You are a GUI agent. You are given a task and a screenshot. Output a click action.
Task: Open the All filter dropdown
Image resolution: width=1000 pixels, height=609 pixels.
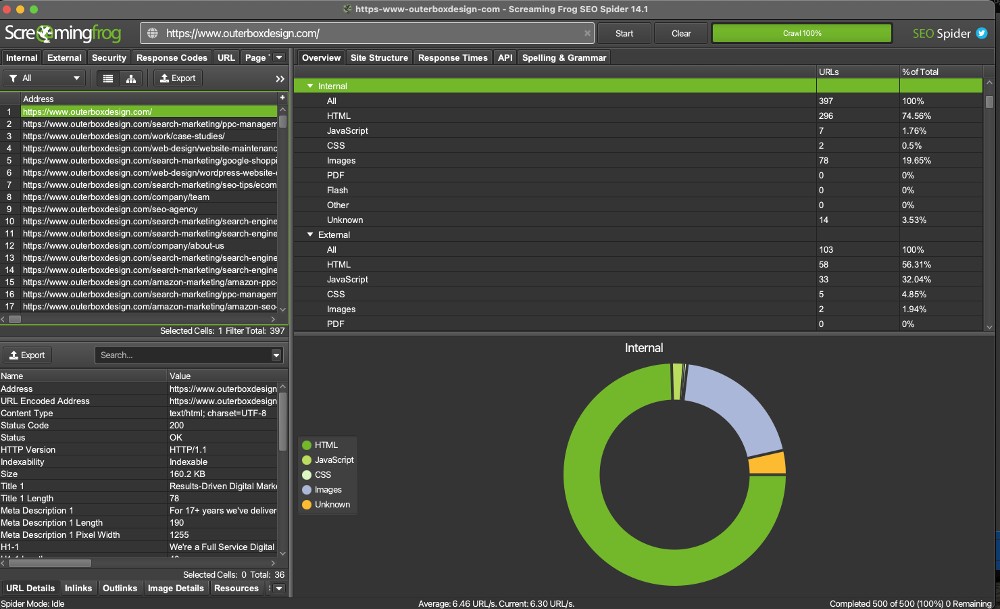(x=45, y=78)
